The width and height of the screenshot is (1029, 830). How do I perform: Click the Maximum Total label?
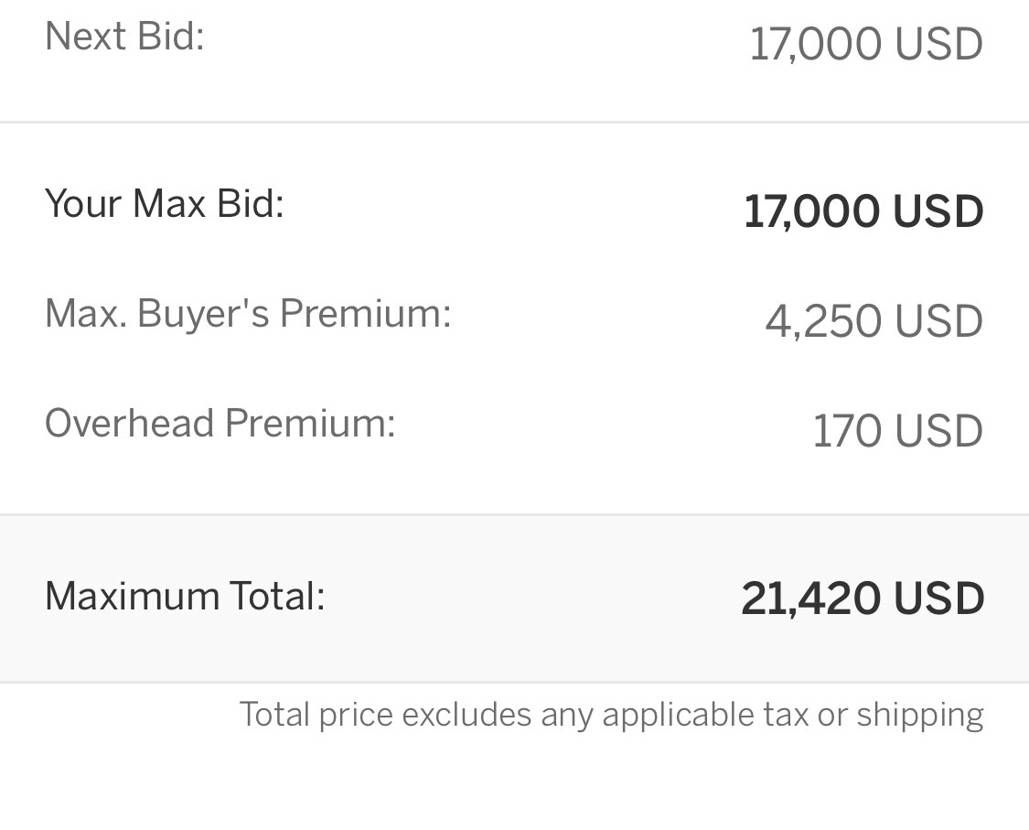(x=185, y=597)
